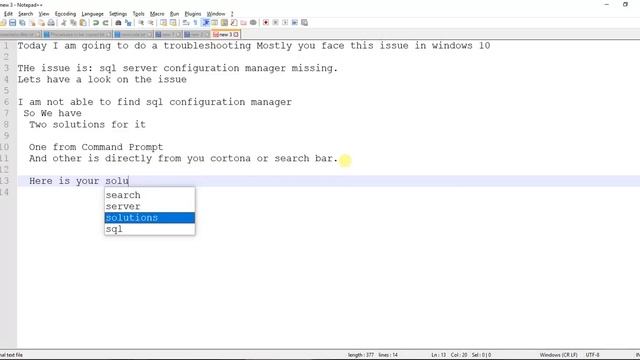The width and height of the screenshot is (640, 360).
Task: Open the Run menu
Action: click(x=174, y=14)
